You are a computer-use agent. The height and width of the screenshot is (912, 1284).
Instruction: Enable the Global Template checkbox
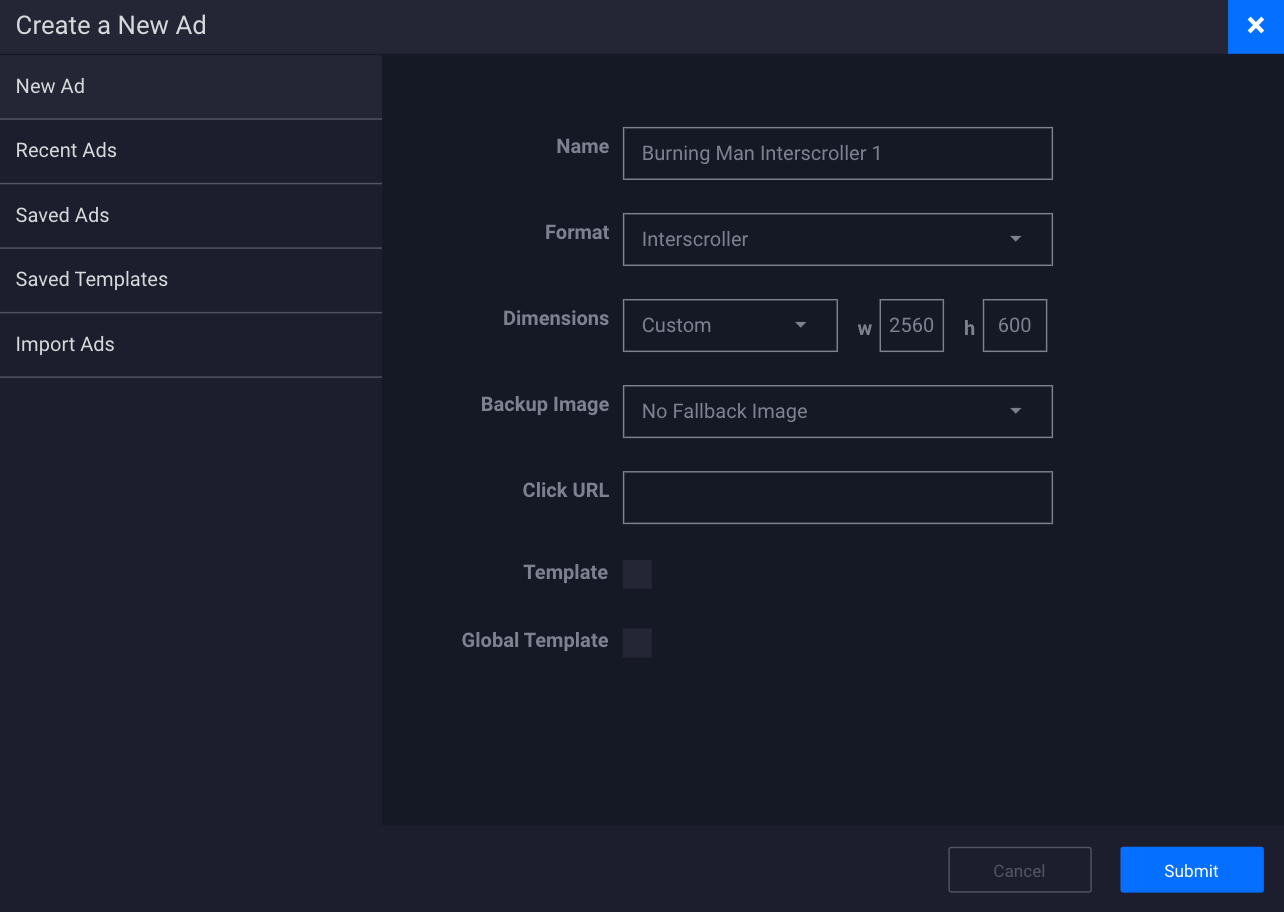click(x=637, y=642)
